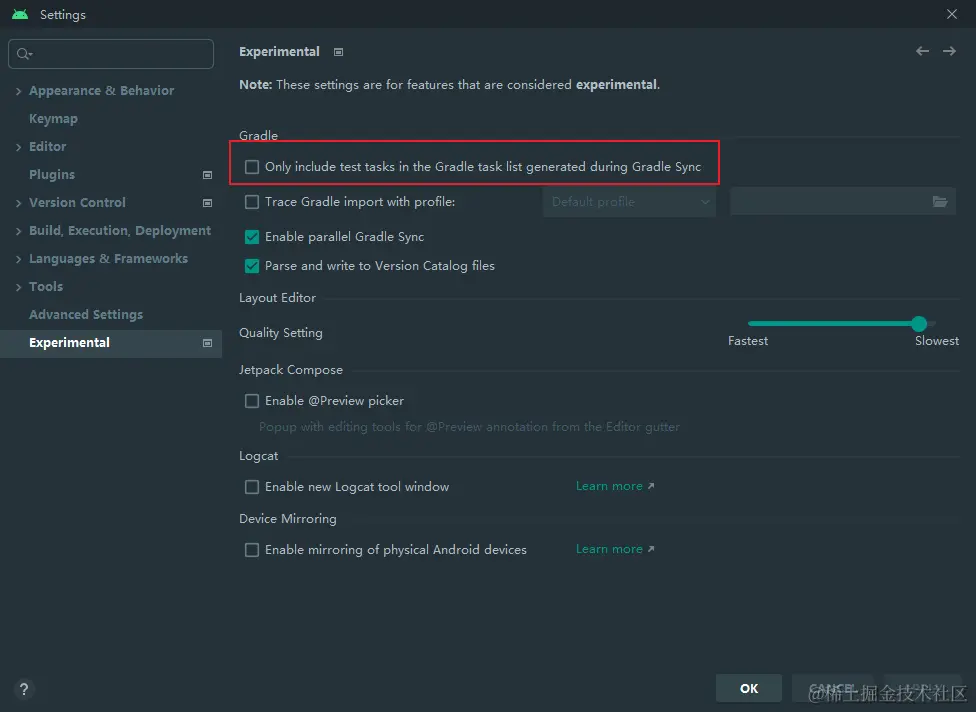Click the project-level icon next to Version Control
The image size is (976, 712).
207,203
